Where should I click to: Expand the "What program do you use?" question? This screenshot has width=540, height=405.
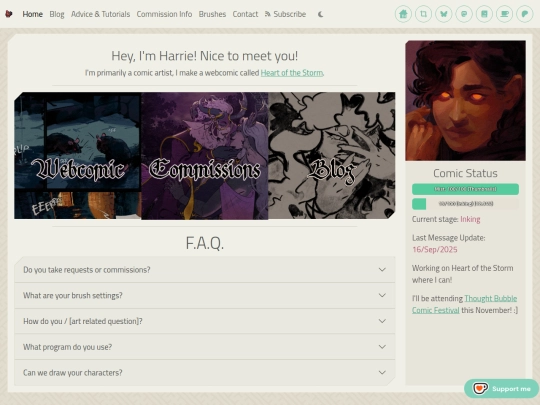[x=205, y=347]
